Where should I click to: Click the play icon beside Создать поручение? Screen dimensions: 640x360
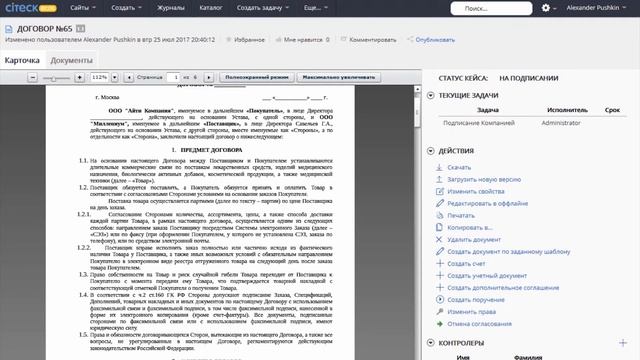(x=439, y=300)
